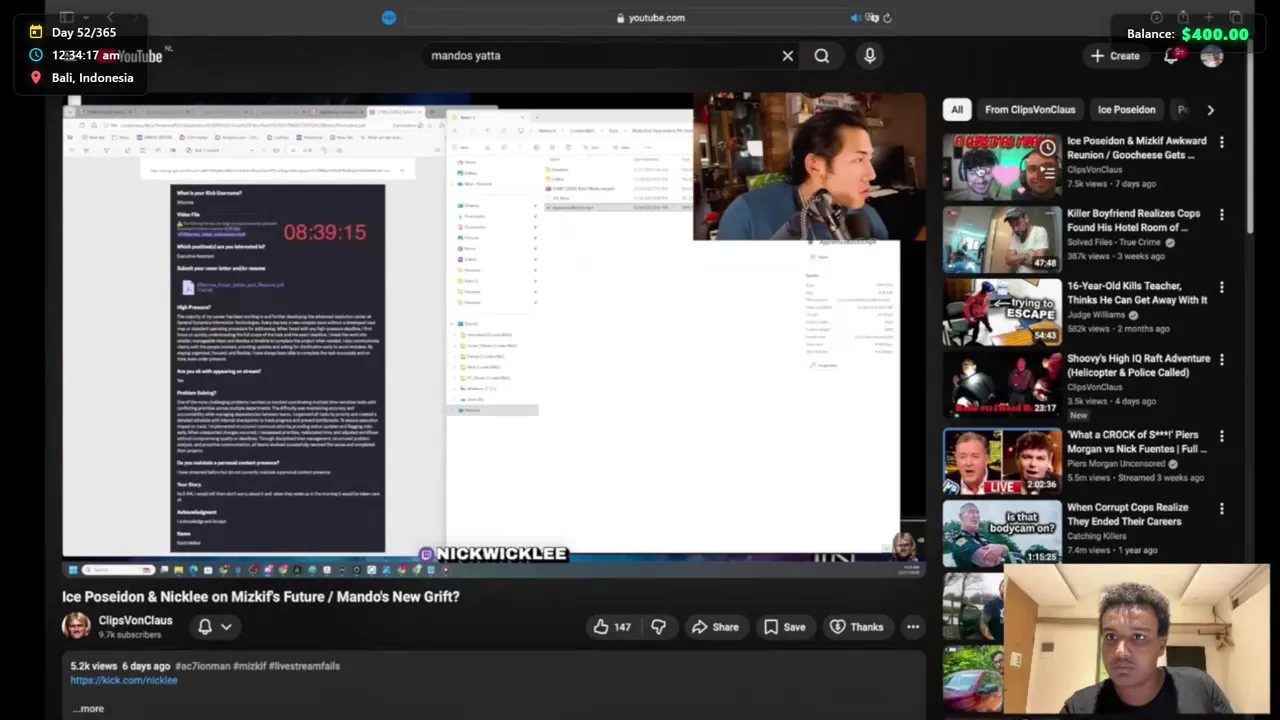
Task: Open When Corrupt Cops Realize video title
Action: (1128, 514)
